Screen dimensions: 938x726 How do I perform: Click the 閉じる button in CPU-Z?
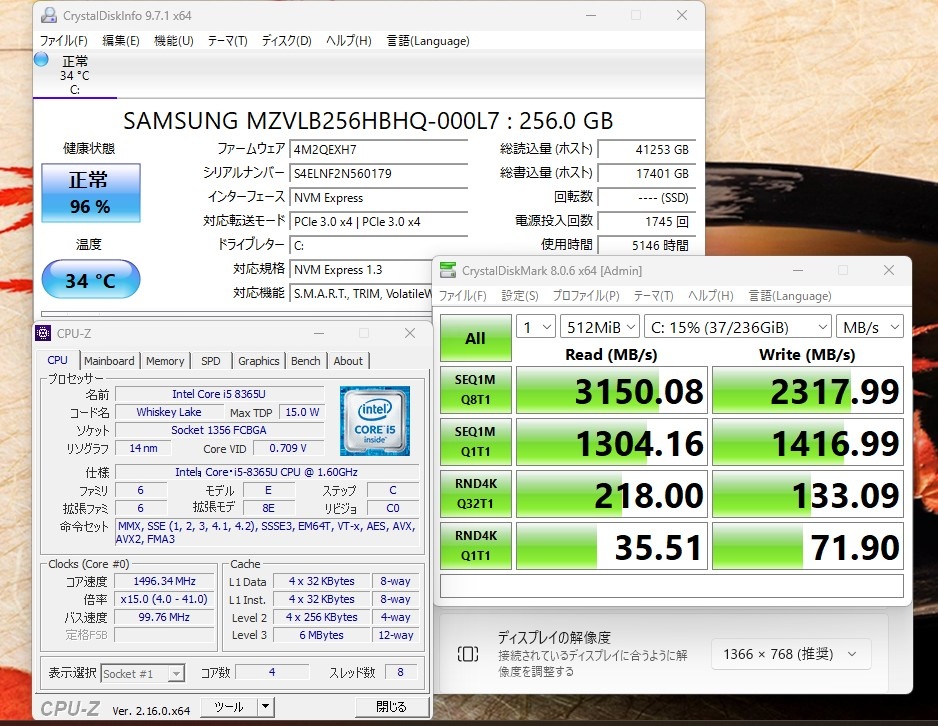tap(392, 707)
